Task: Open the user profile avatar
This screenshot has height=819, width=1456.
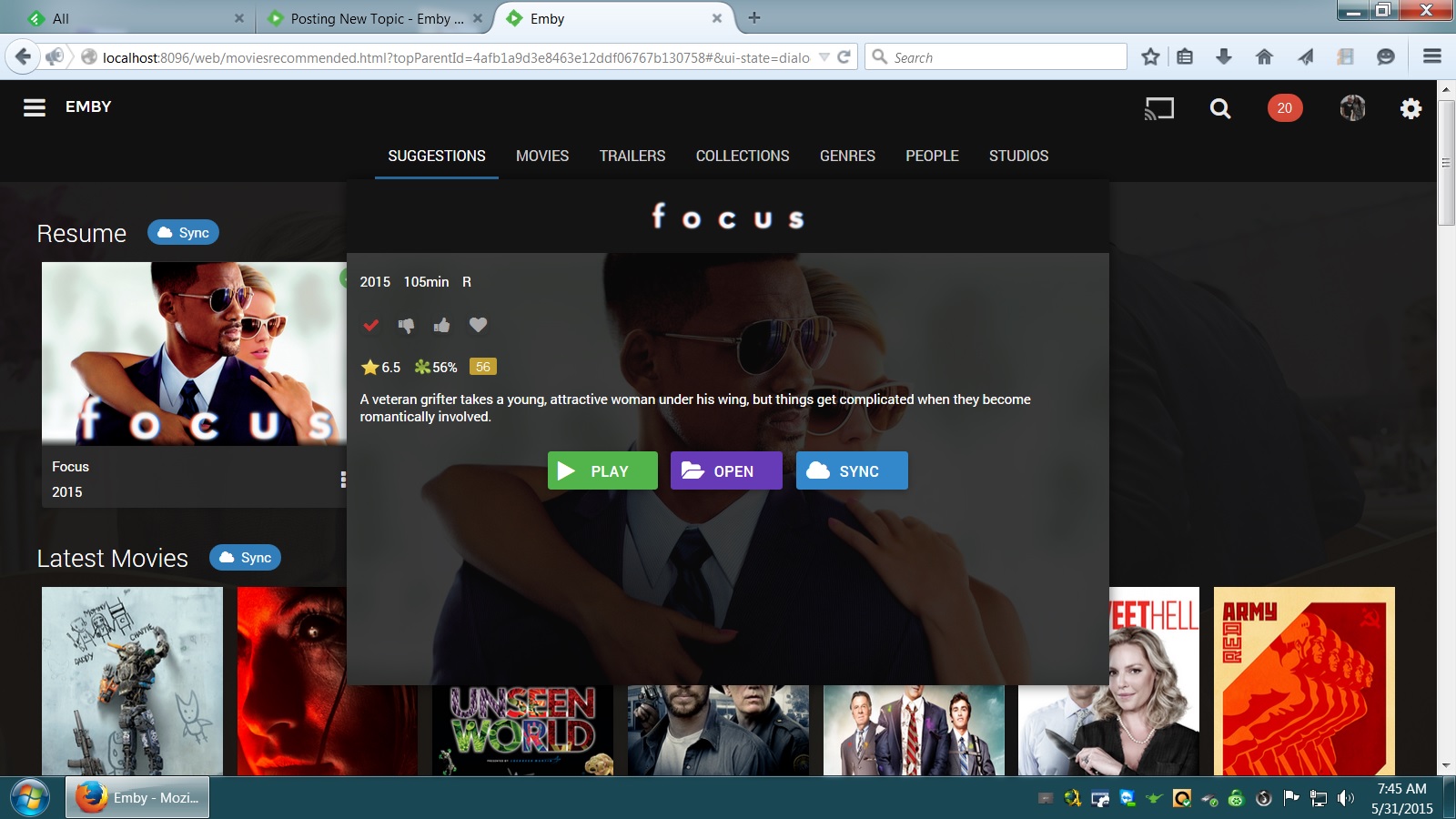Action: (1352, 108)
